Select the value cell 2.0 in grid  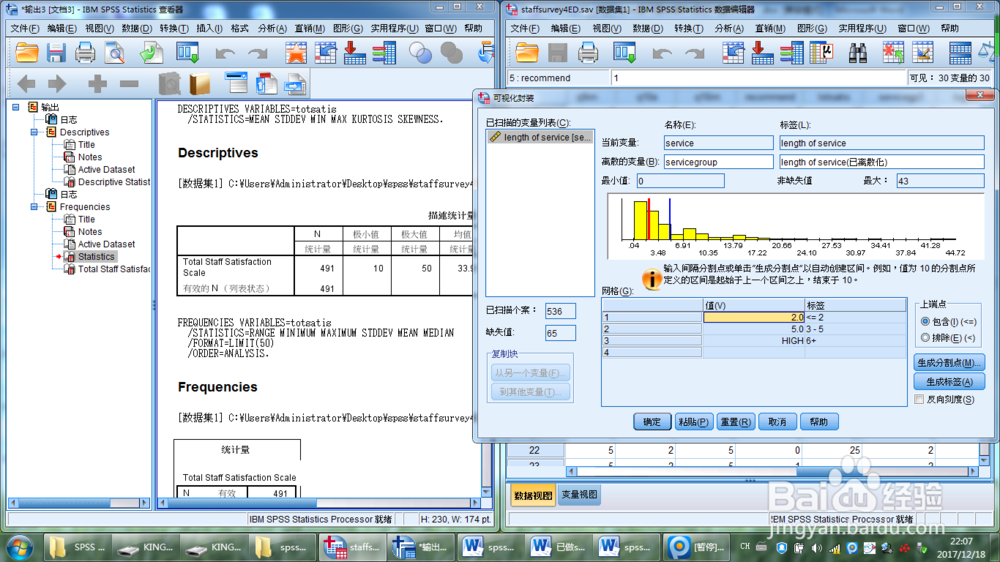tap(754, 317)
